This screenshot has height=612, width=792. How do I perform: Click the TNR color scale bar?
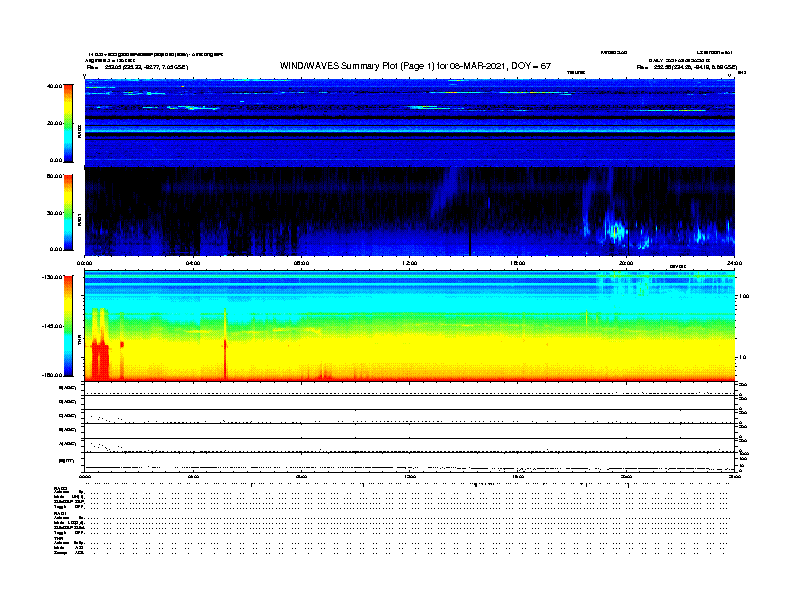pyautogui.click(x=68, y=326)
